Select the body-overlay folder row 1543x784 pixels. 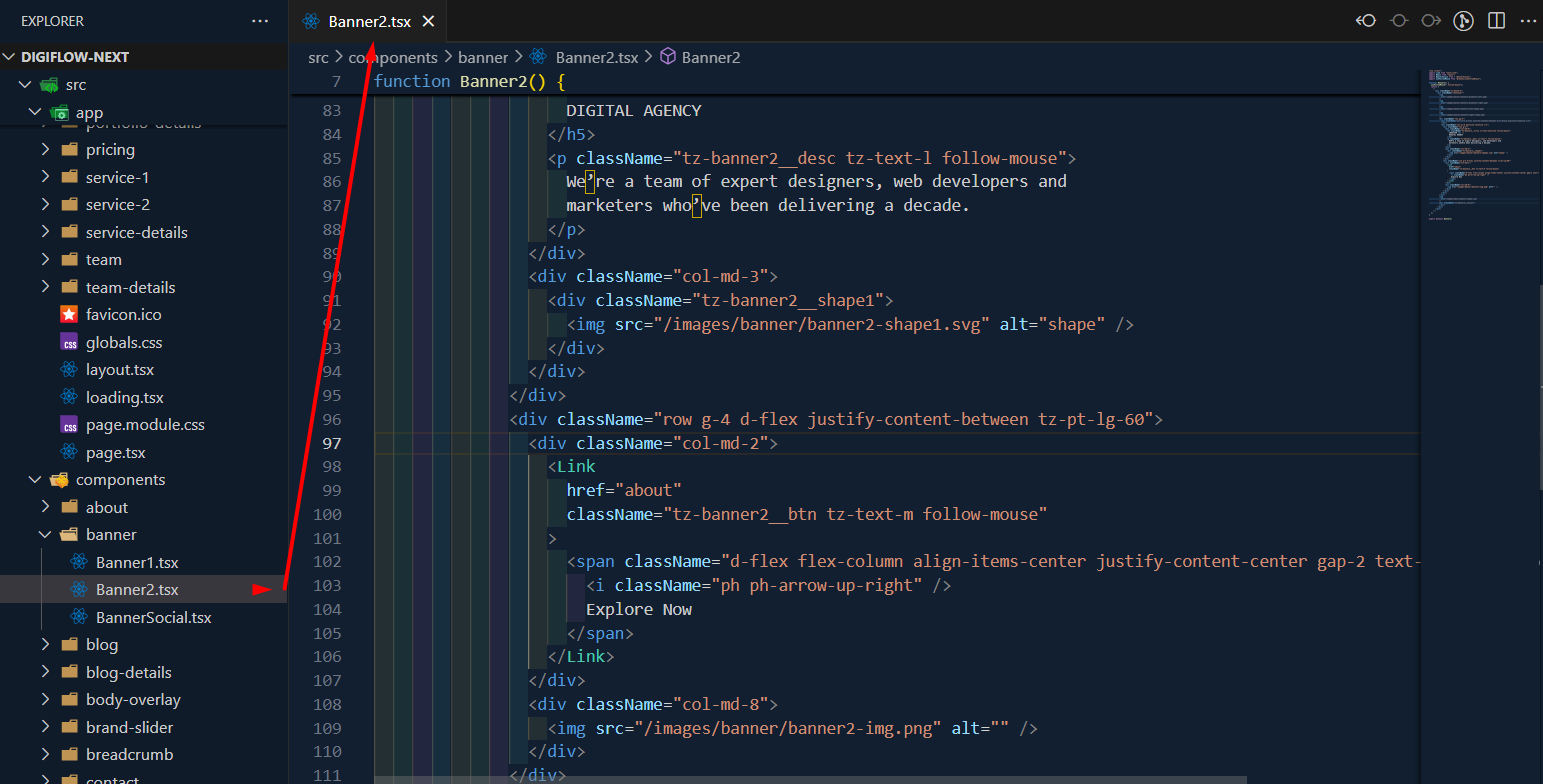144,699
